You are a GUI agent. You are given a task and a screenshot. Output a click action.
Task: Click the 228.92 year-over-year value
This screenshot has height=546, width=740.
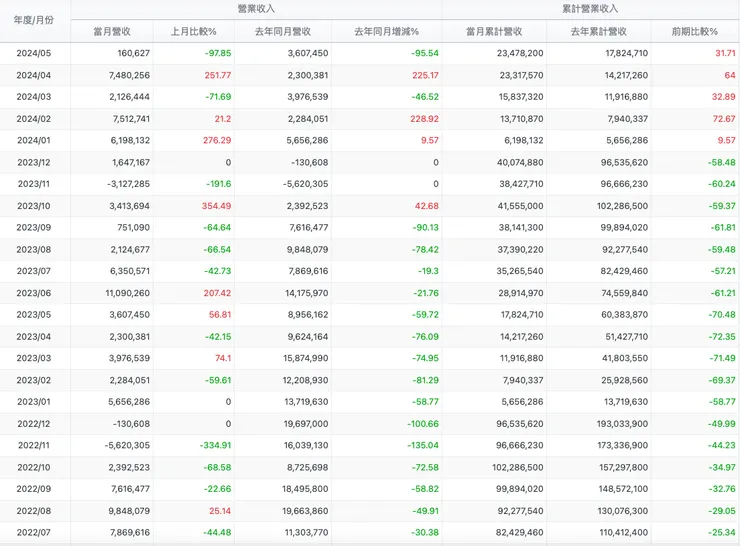click(x=424, y=119)
